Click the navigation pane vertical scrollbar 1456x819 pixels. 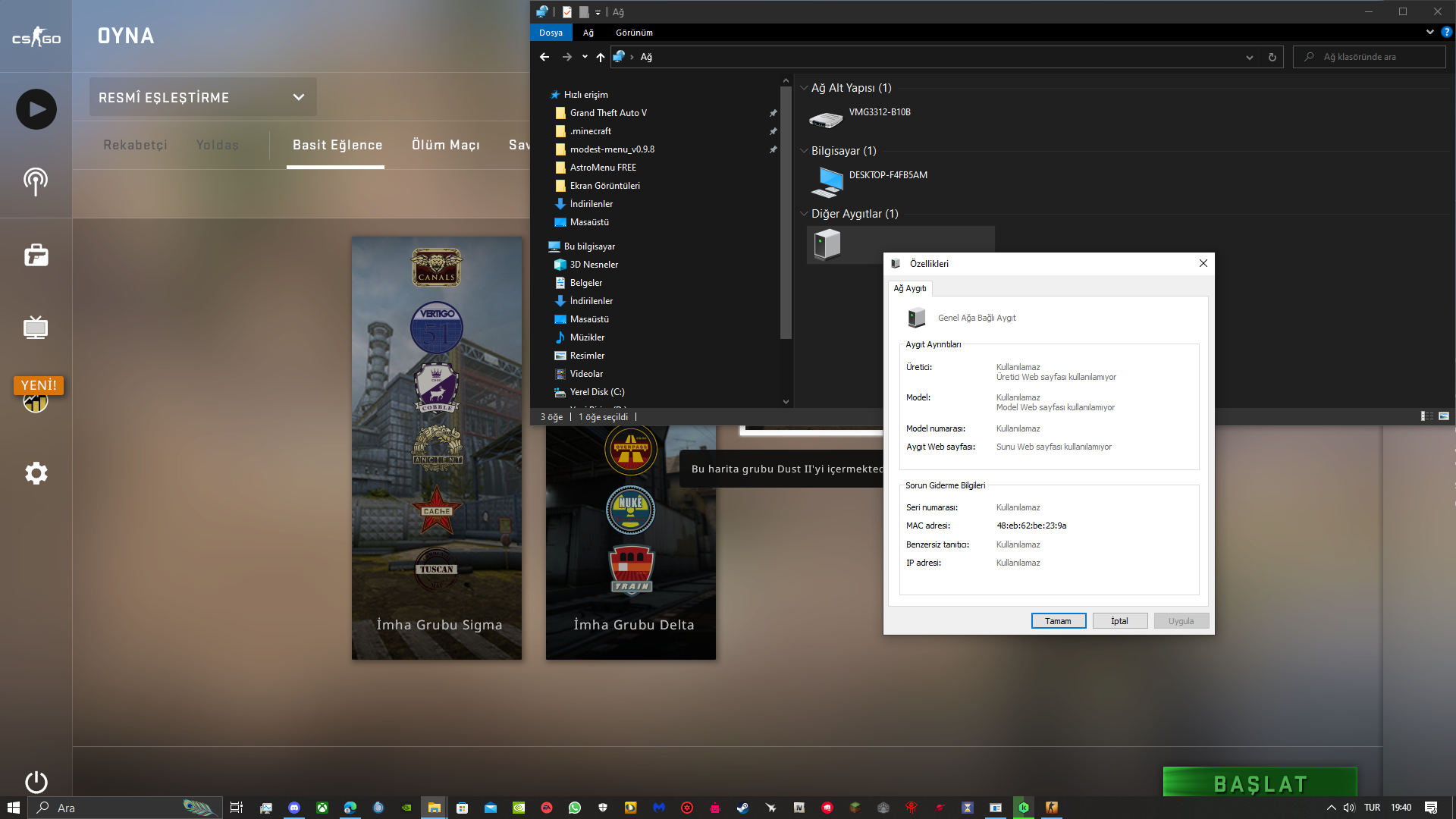click(x=786, y=213)
